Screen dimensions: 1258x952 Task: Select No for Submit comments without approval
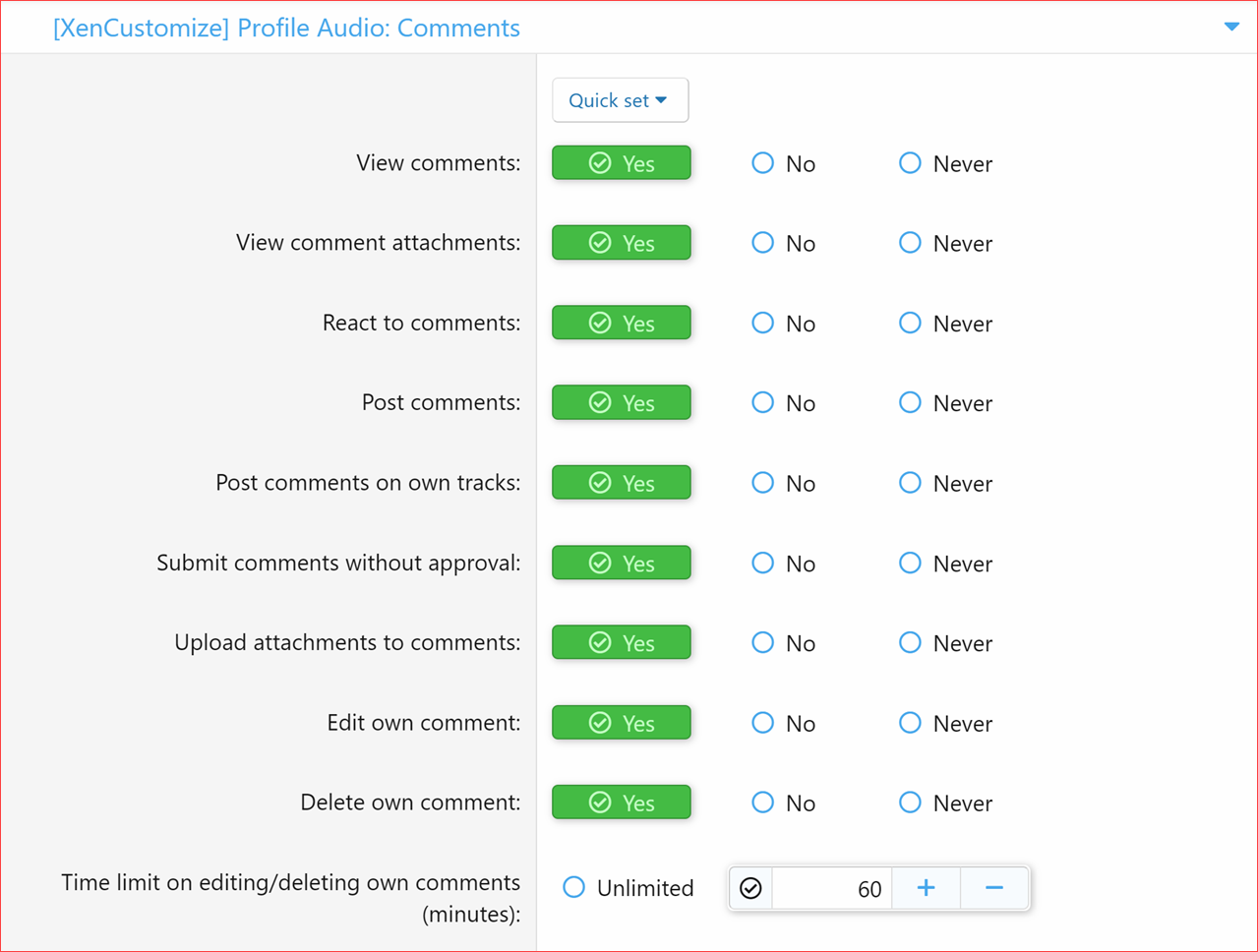click(x=762, y=563)
